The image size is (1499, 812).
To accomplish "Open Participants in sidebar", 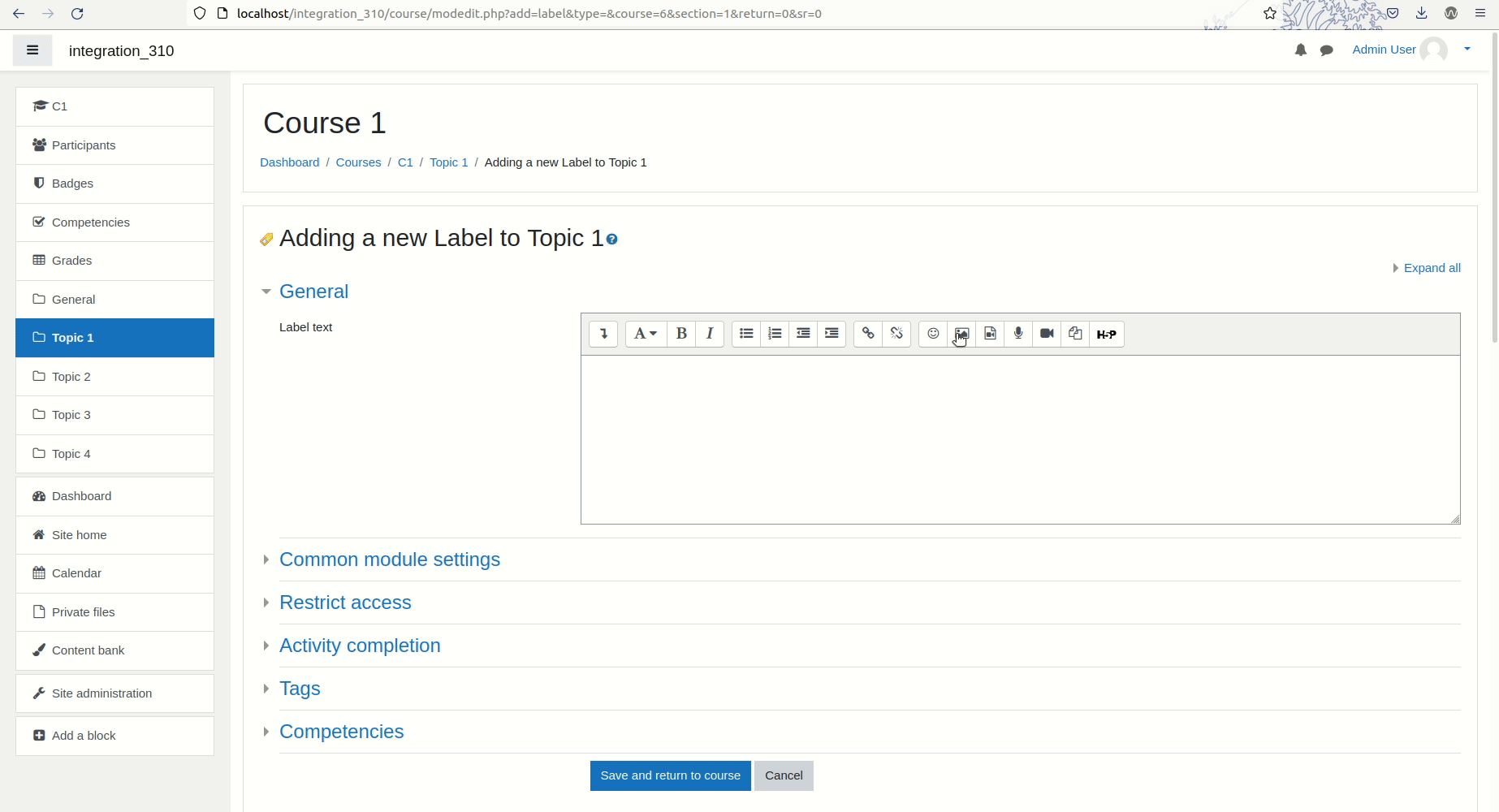I will [x=114, y=145].
